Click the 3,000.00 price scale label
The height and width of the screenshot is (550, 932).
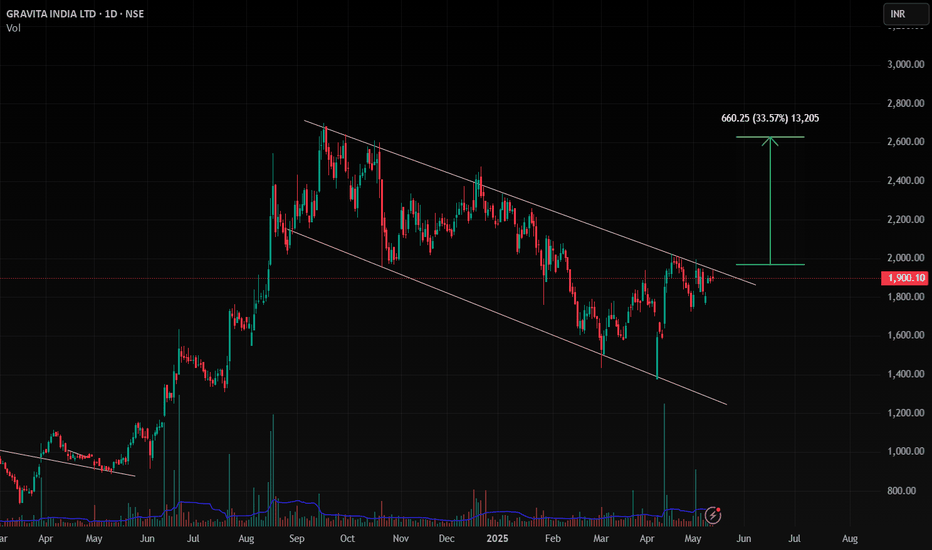coord(905,64)
